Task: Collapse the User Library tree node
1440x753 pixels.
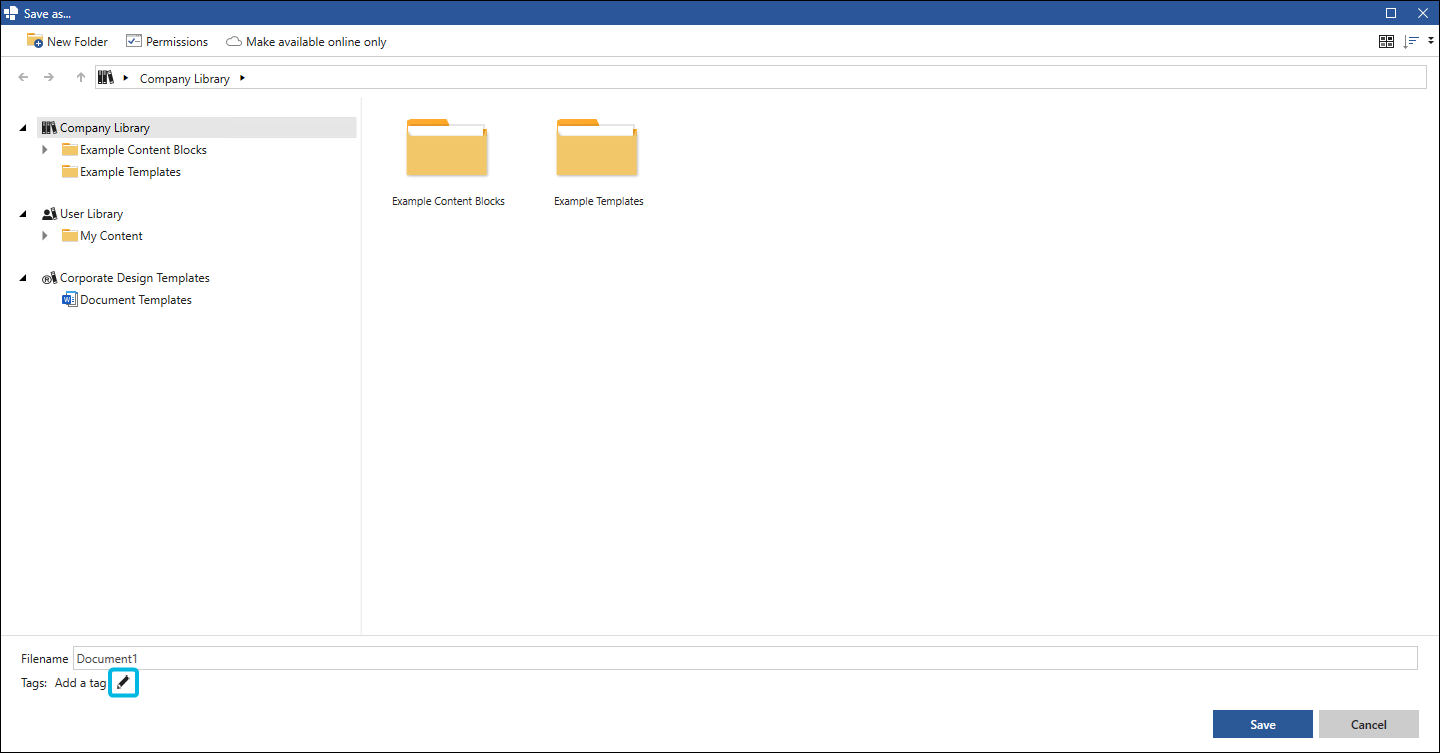Action: 23,214
